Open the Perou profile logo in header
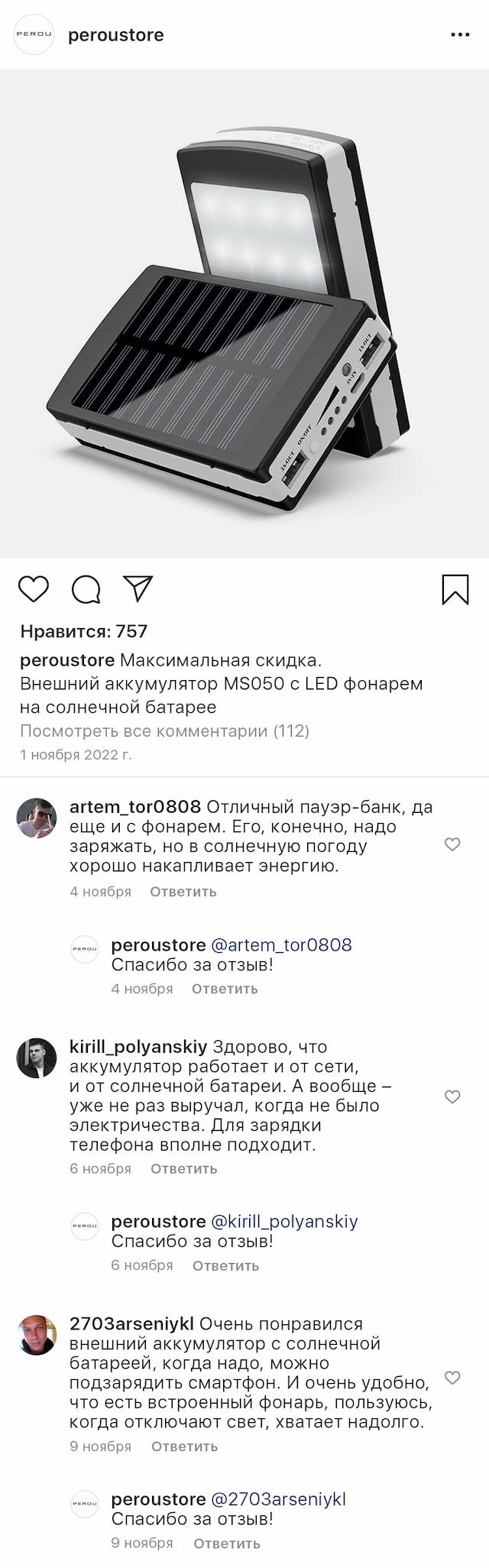Viewport: 489px width, 1568px height. (x=34, y=35)
